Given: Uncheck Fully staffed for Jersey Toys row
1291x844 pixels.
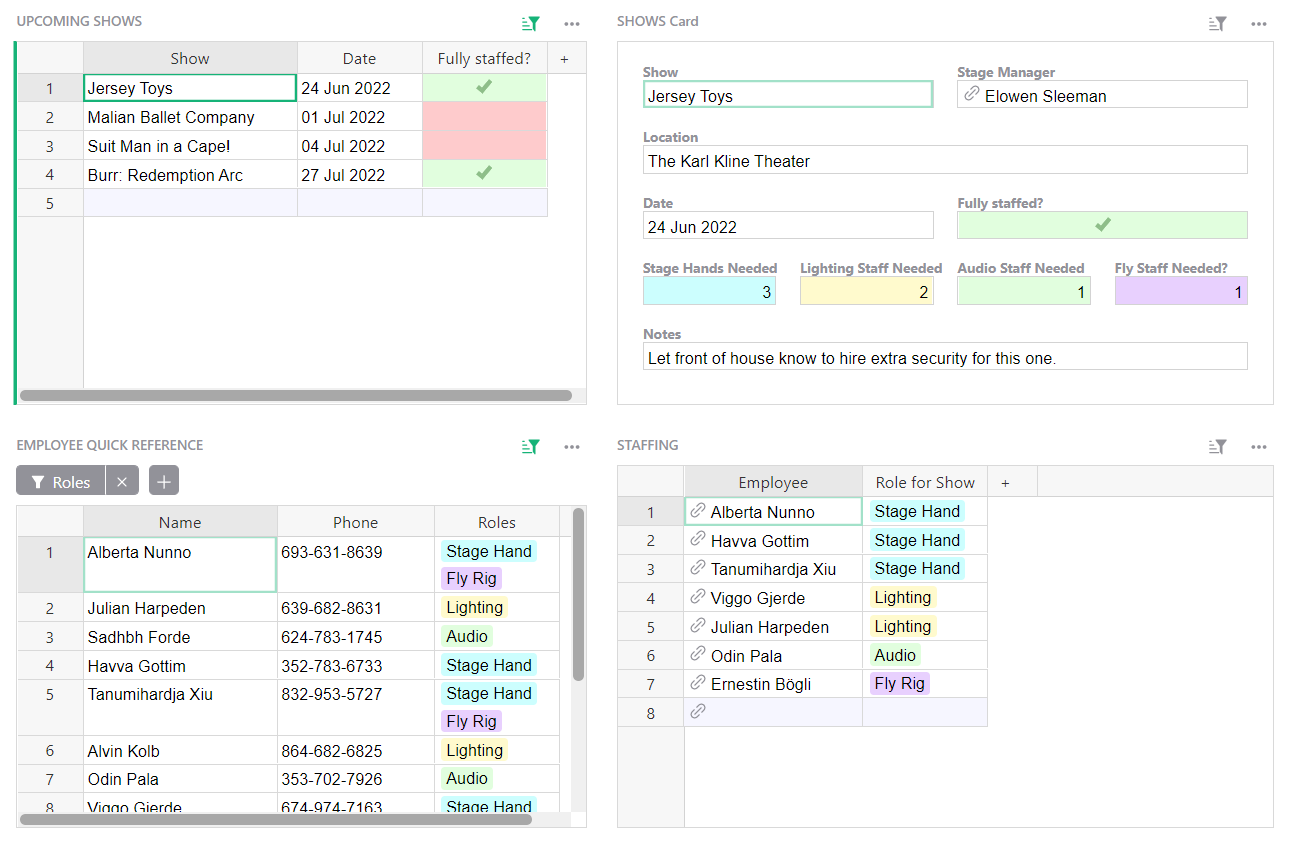Looking at the screenshot, I should pos(484,88).
